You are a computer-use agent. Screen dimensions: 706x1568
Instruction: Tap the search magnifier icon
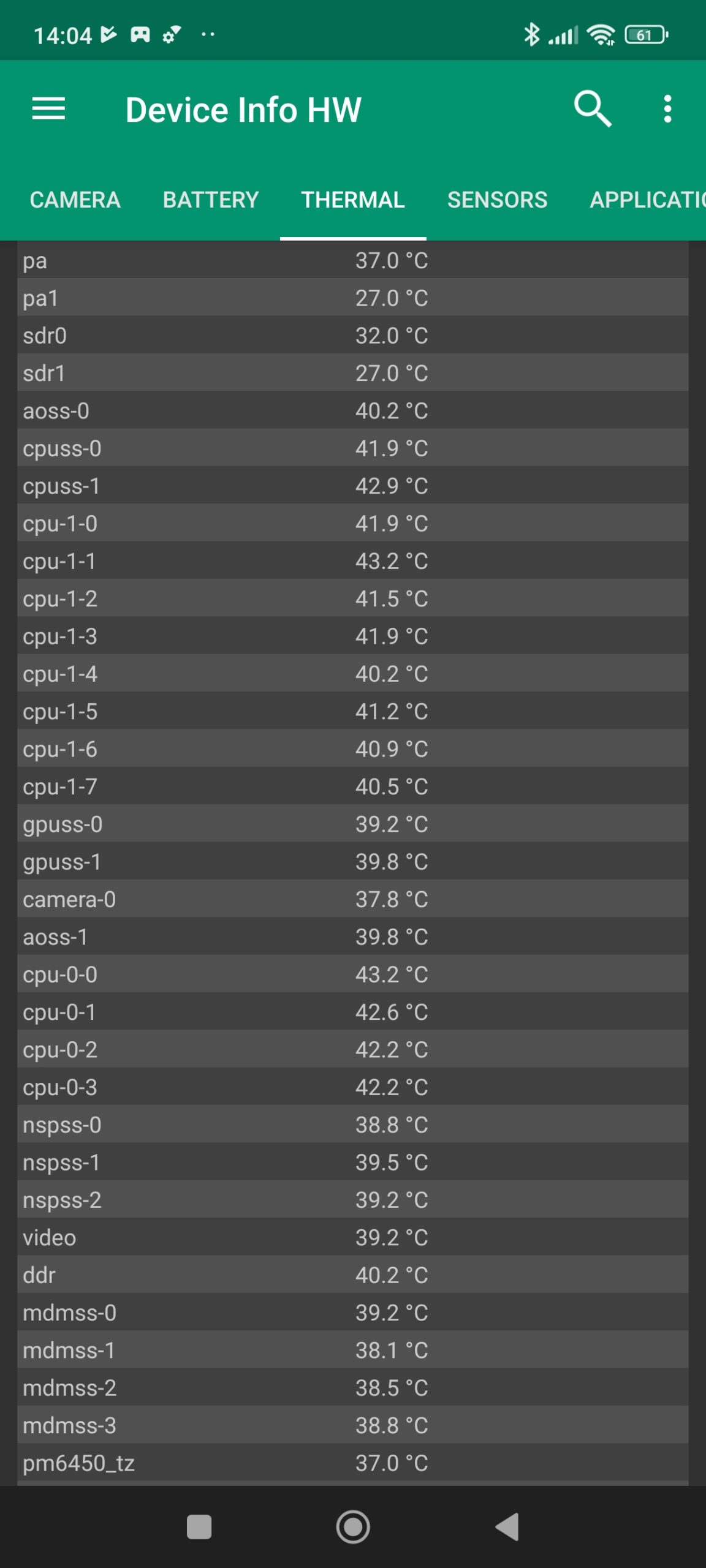click(592, 109)
